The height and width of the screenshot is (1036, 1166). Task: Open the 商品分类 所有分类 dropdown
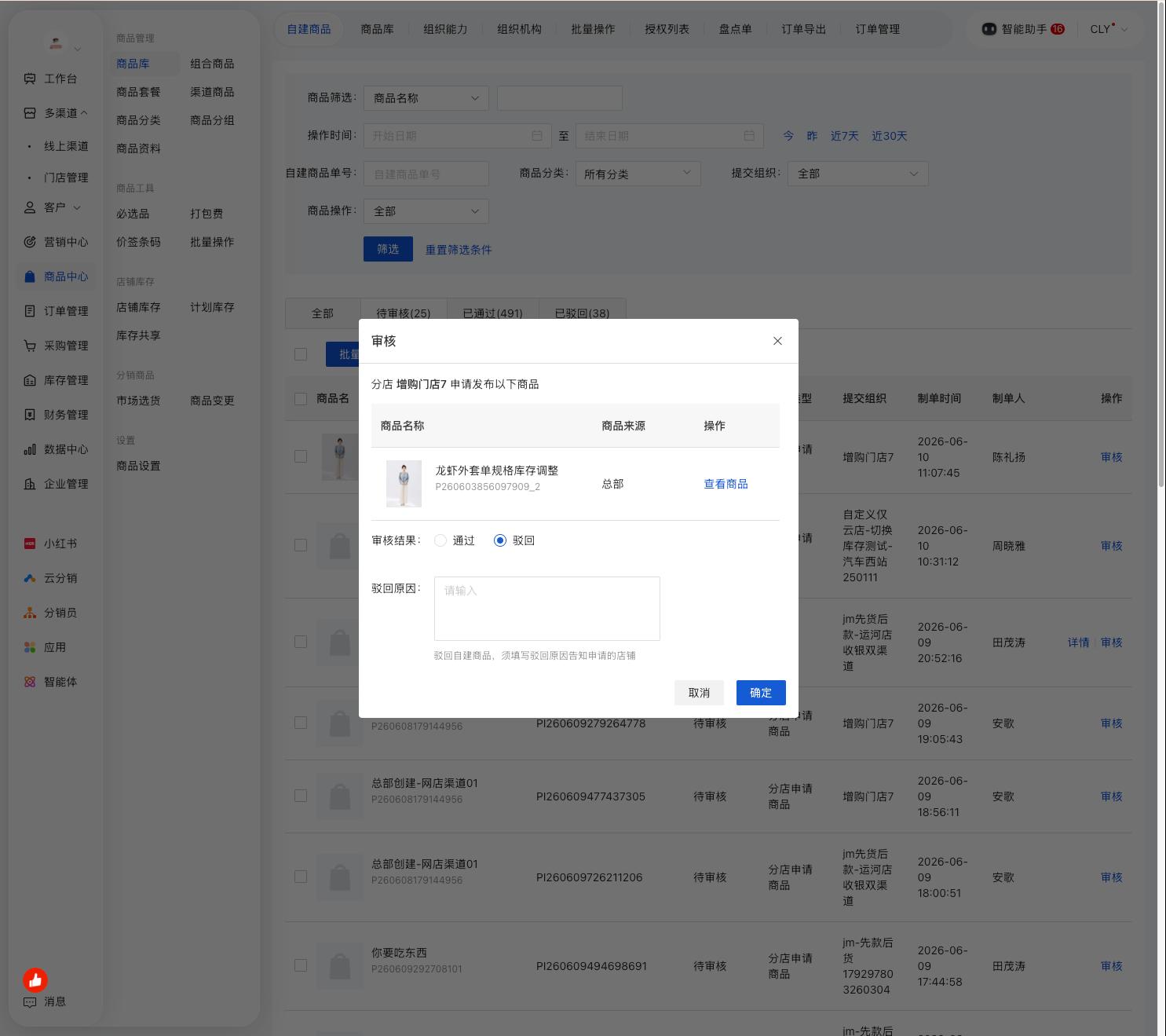tap(638, 174)
